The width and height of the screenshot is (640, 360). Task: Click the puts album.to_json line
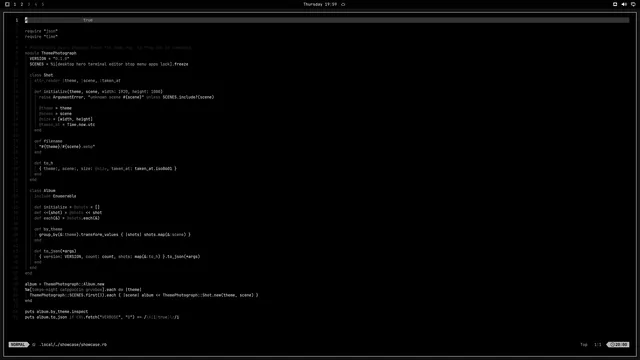102,317
